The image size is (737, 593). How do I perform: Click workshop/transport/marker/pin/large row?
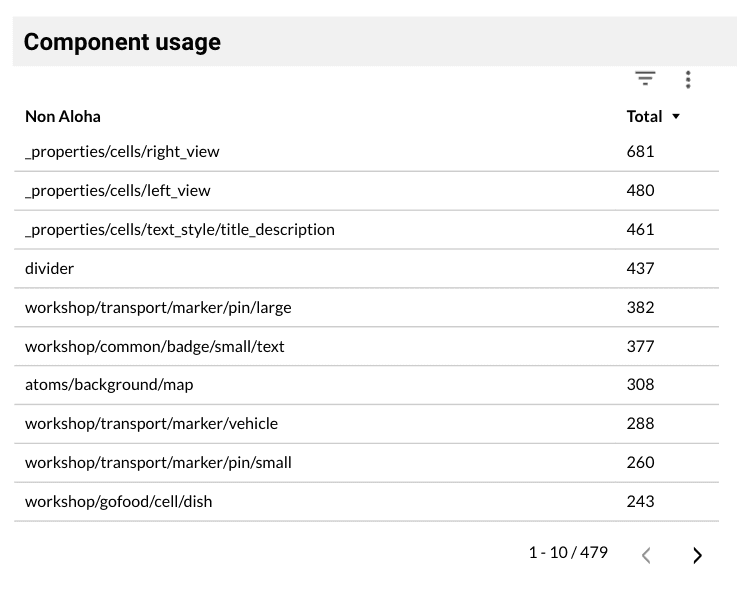[x=158, y=307]
